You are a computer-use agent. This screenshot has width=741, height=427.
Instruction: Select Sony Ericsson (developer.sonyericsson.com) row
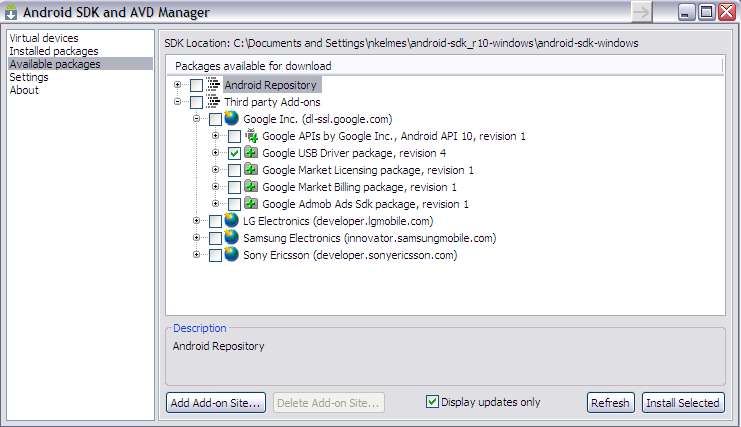350,255
